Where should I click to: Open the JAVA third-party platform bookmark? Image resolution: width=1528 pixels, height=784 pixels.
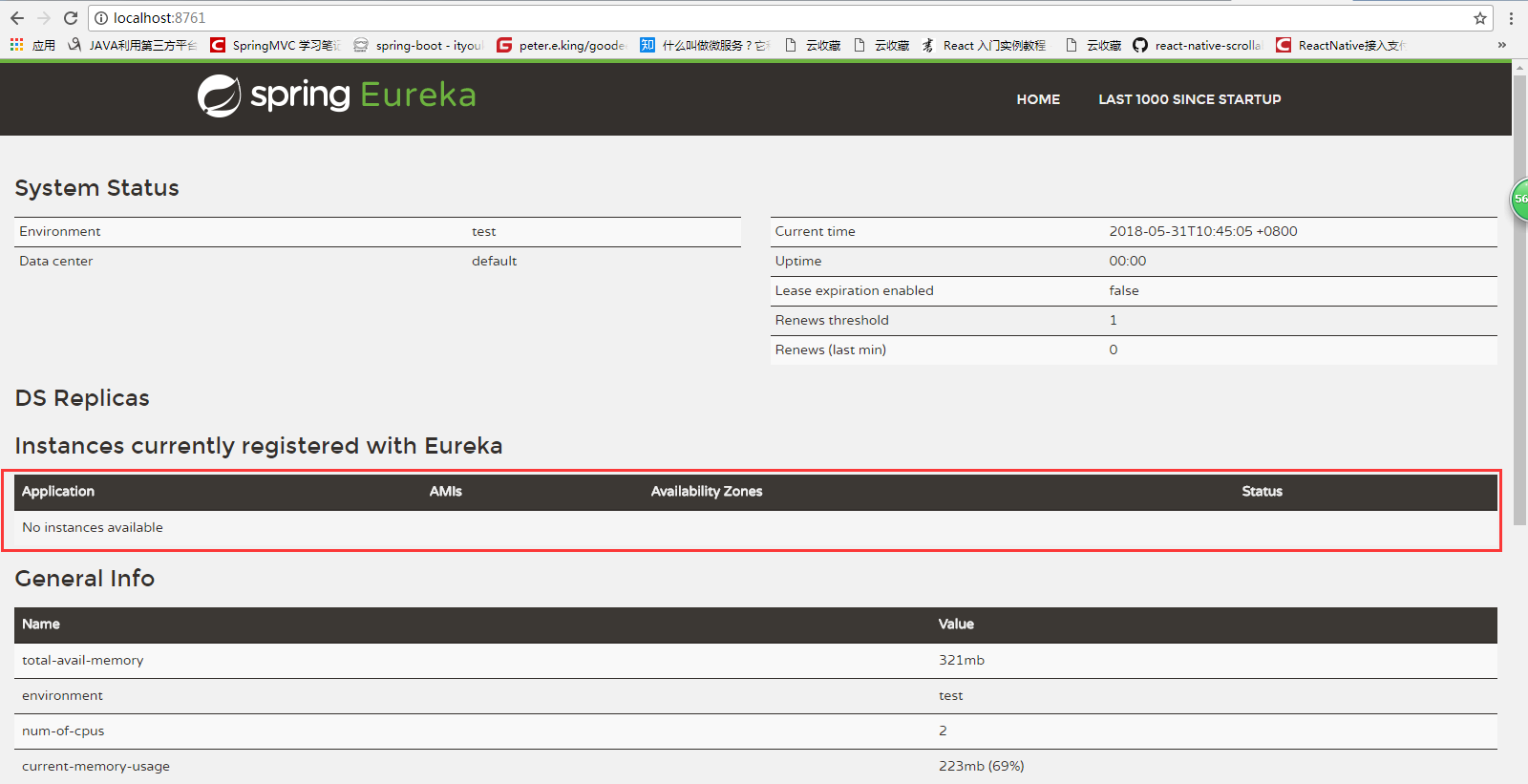(132, 45)
